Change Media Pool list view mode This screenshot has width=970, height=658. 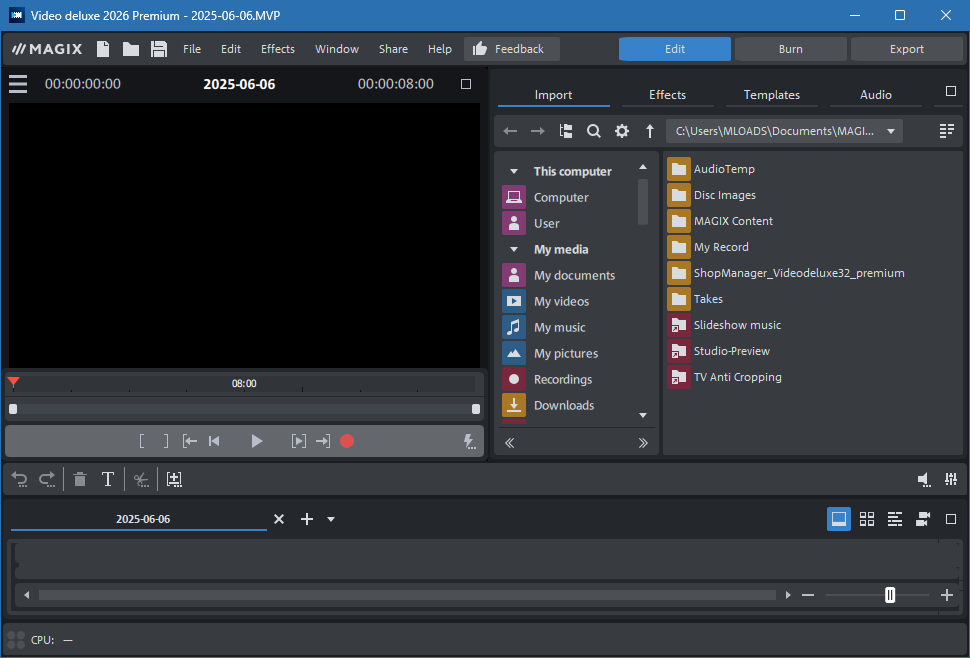[x=946, y=131]
